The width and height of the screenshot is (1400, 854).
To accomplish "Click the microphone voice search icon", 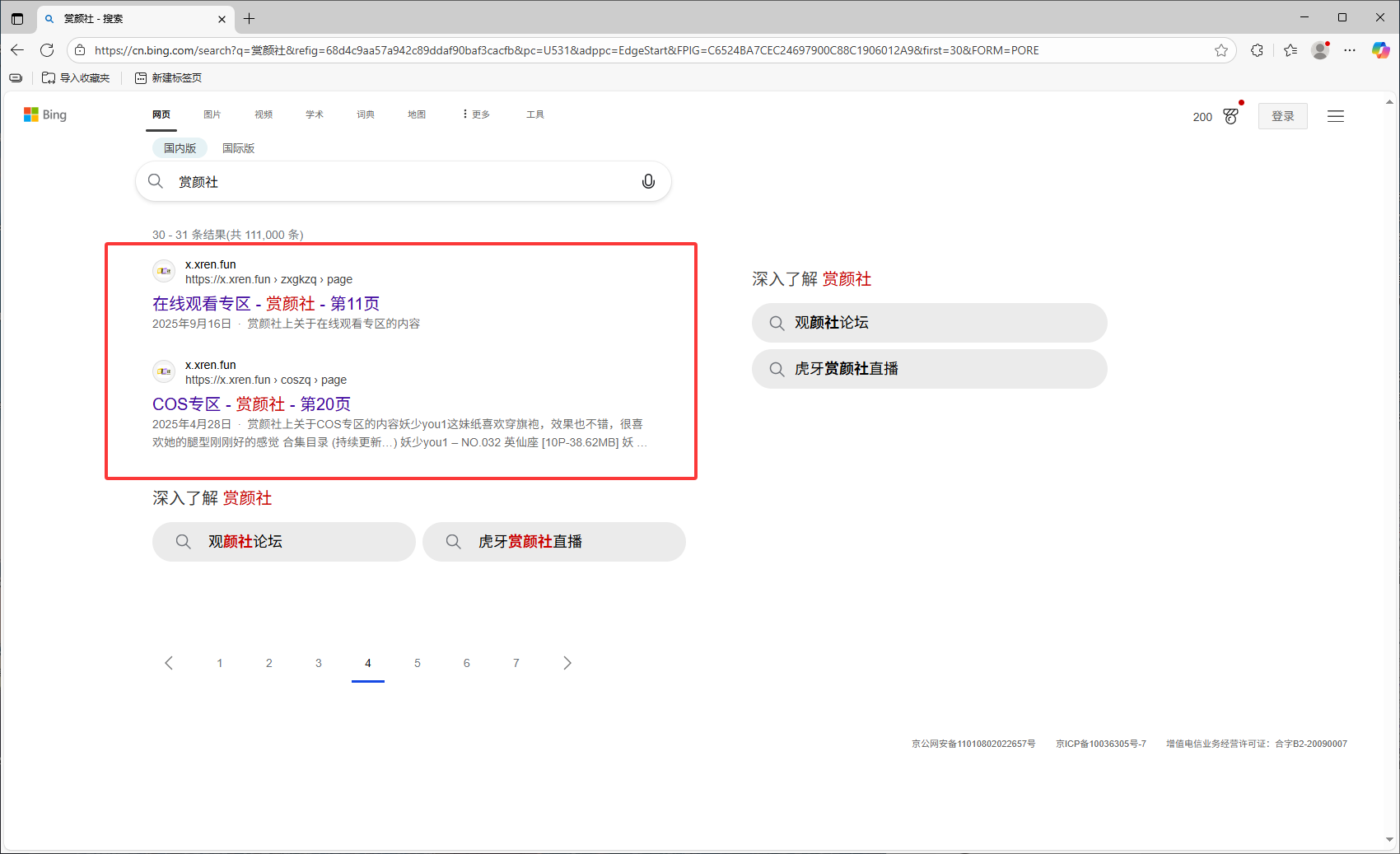I will (648, 181).
